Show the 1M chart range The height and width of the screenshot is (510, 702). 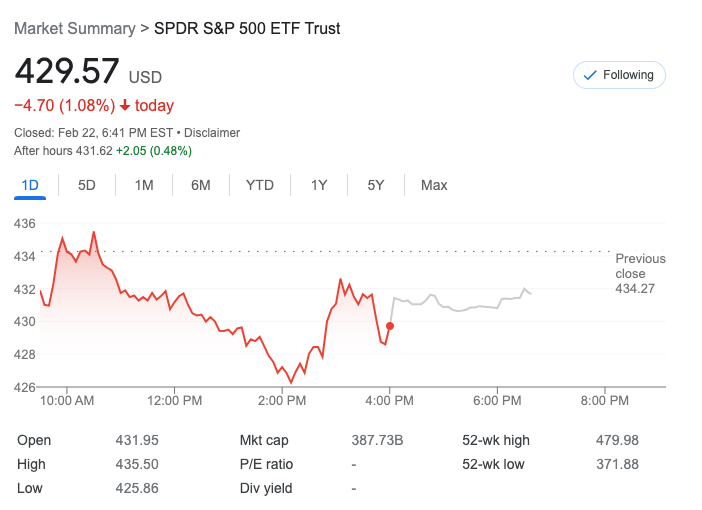(144, 185)
